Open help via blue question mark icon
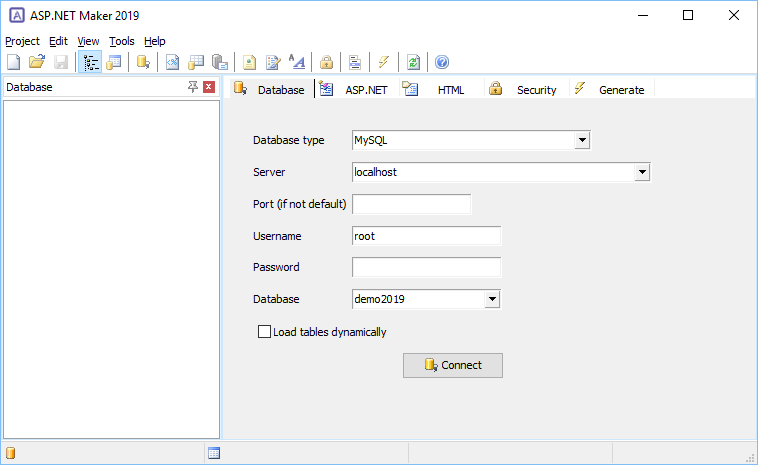 tap(442, 62)
